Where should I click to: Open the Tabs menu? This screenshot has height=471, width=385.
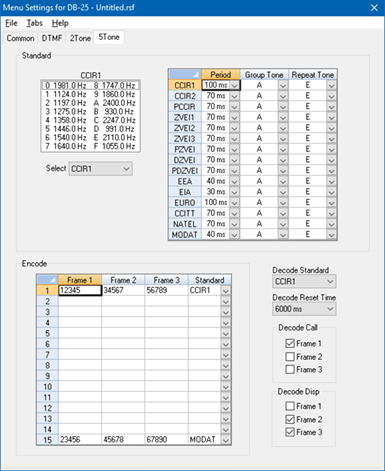click(34, 23)
